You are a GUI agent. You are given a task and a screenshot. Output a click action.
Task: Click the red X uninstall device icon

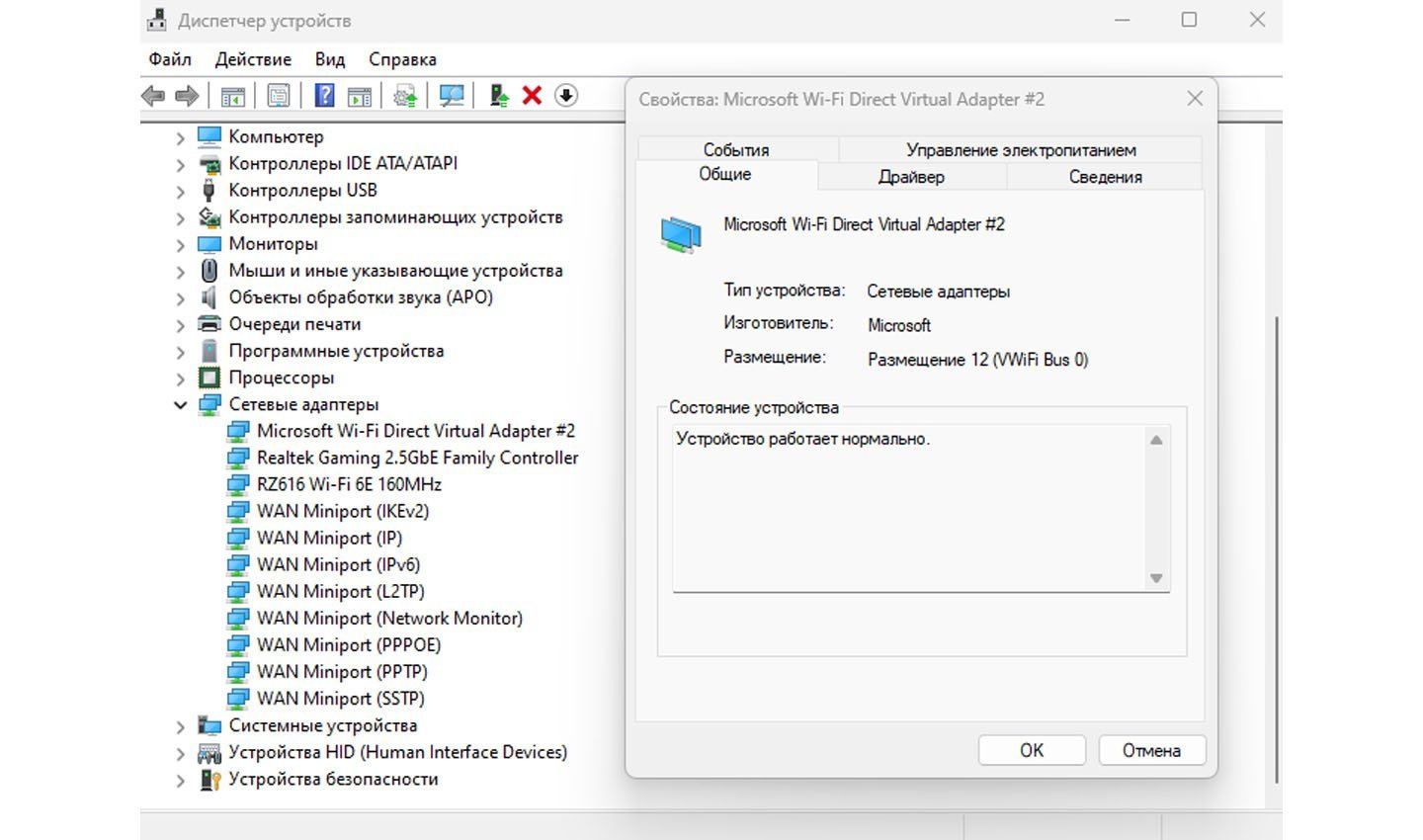tap(532, 96)
